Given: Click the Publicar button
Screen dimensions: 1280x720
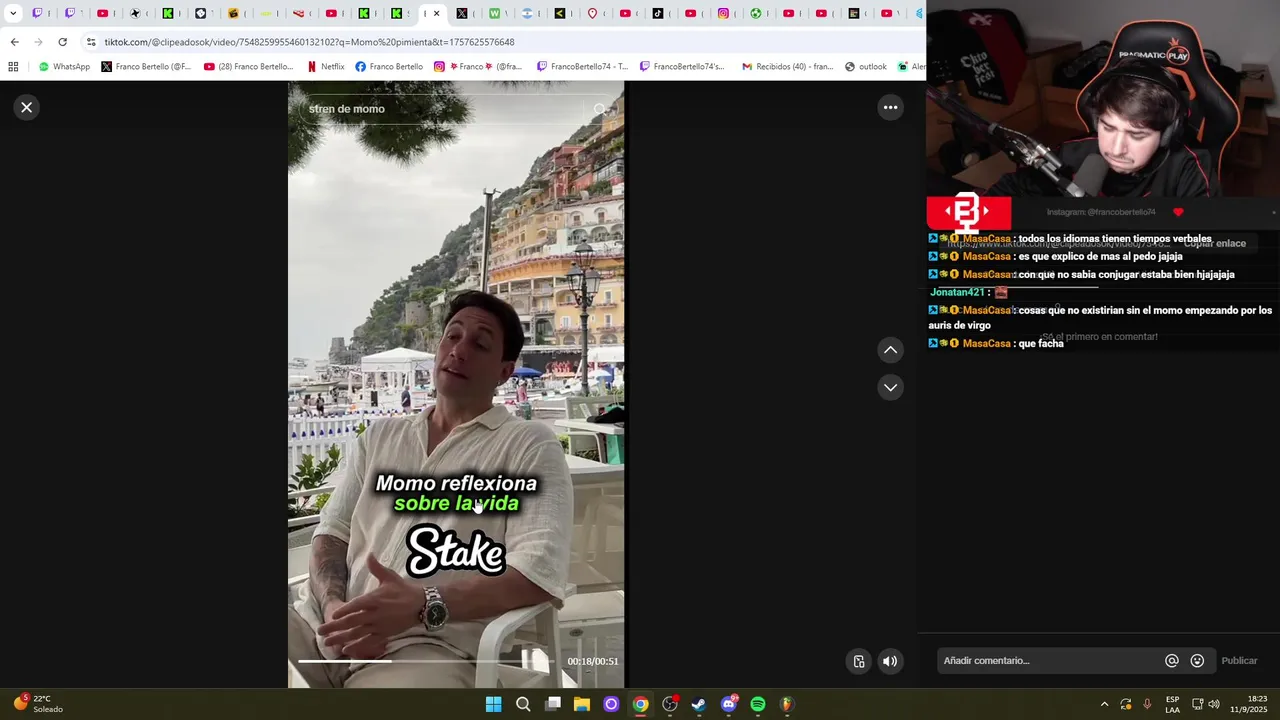Looking at the screenshot, I should click(x=1239, y=661).
